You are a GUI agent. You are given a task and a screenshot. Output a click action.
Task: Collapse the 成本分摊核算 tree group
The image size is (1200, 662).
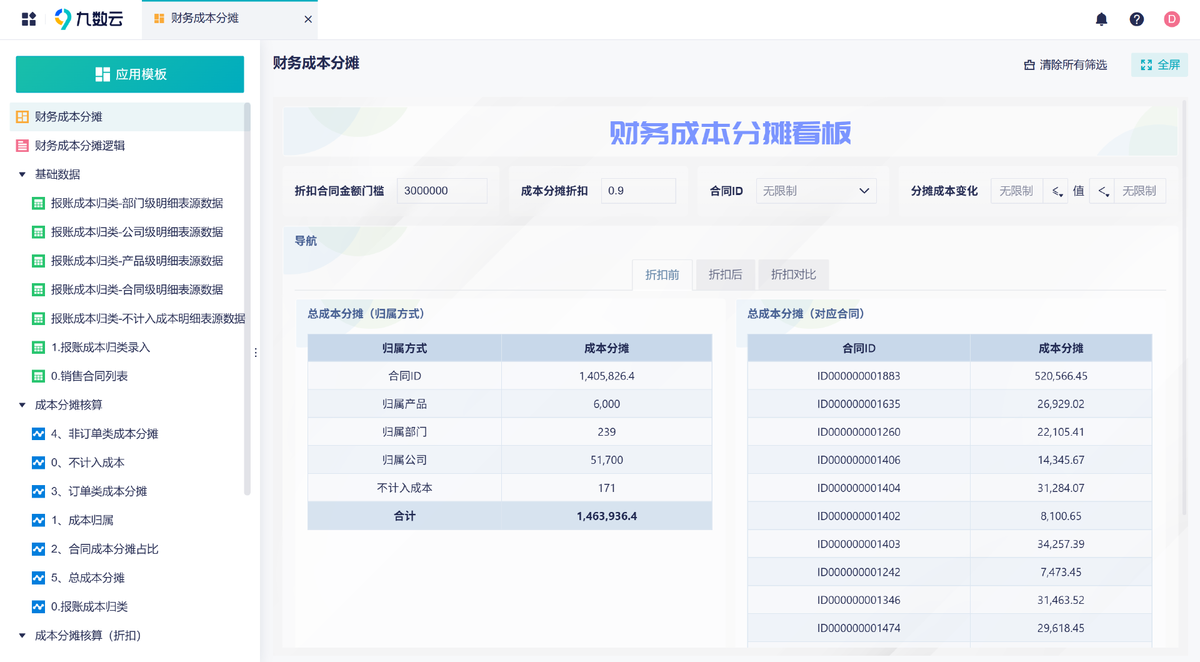click(22, 405)
